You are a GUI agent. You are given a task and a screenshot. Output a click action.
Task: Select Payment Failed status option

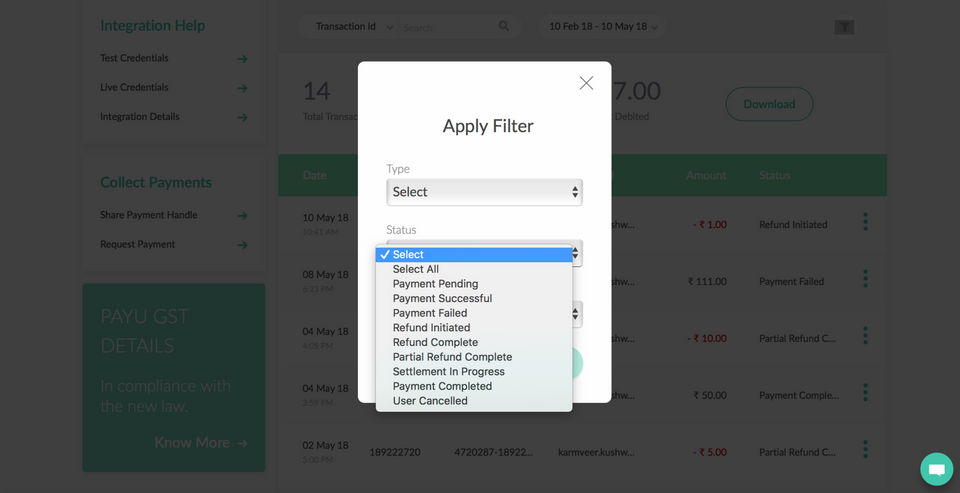tap(430, 313)
